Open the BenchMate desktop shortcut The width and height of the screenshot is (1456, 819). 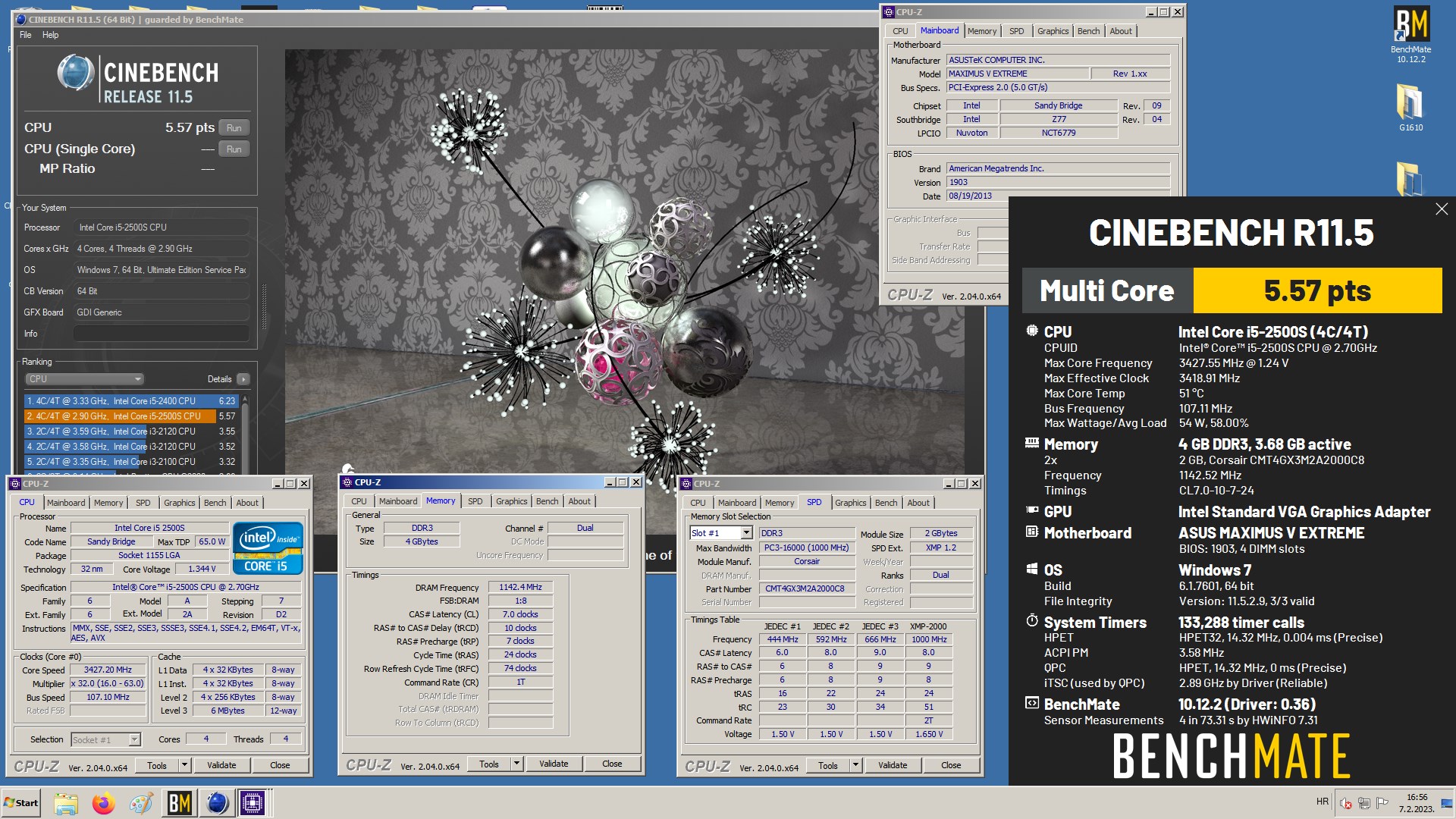pos(1411,34)
